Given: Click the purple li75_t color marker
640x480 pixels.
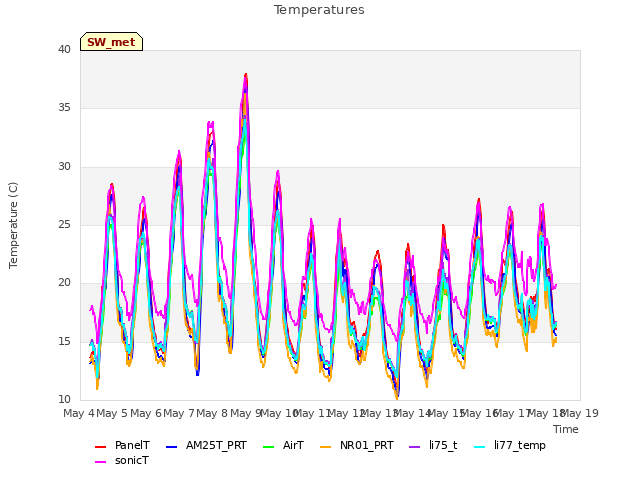Looking at the screenshot, I should [x=415, y=447].
